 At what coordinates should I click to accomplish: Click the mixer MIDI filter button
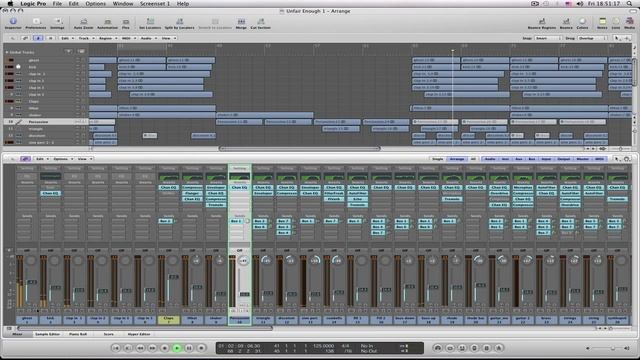599,159
